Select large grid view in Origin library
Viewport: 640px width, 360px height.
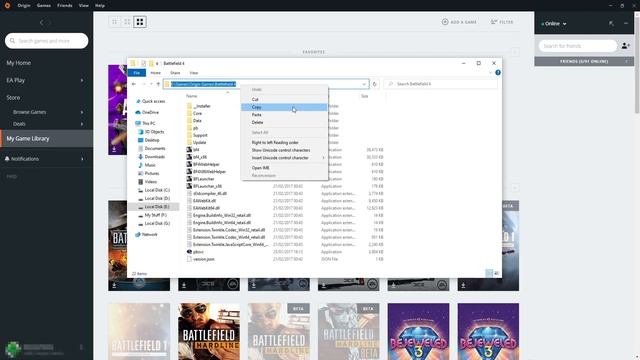pos(140,22)
